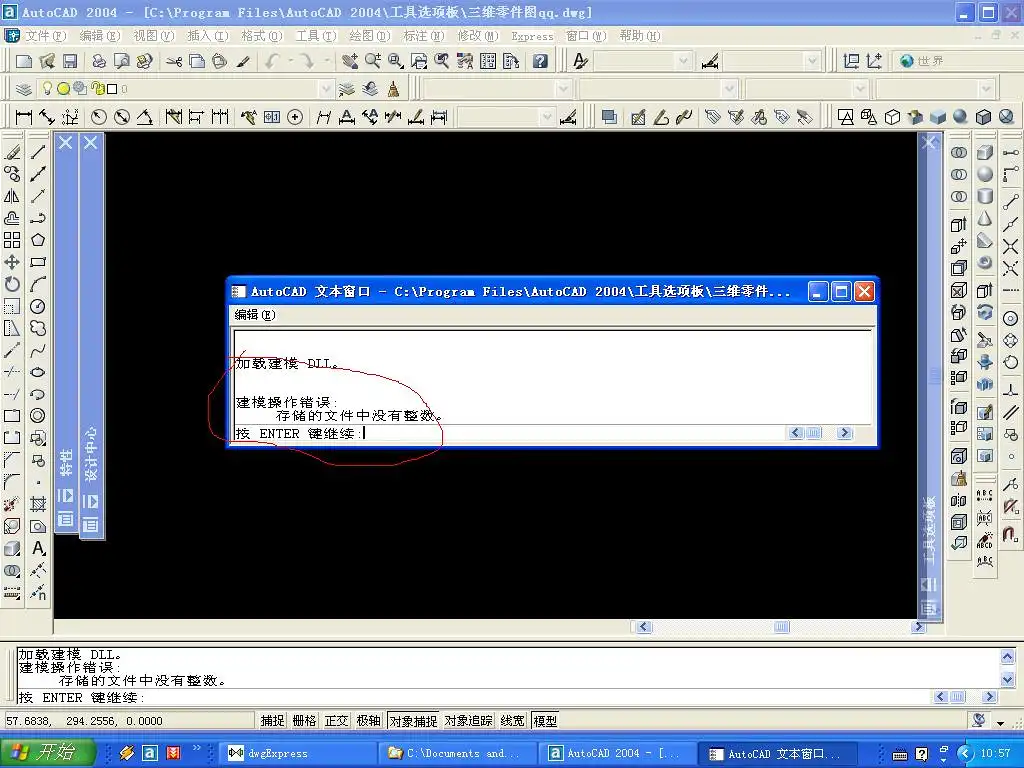
Task: Toggle 模型 model space button
Action: point(545,720)
